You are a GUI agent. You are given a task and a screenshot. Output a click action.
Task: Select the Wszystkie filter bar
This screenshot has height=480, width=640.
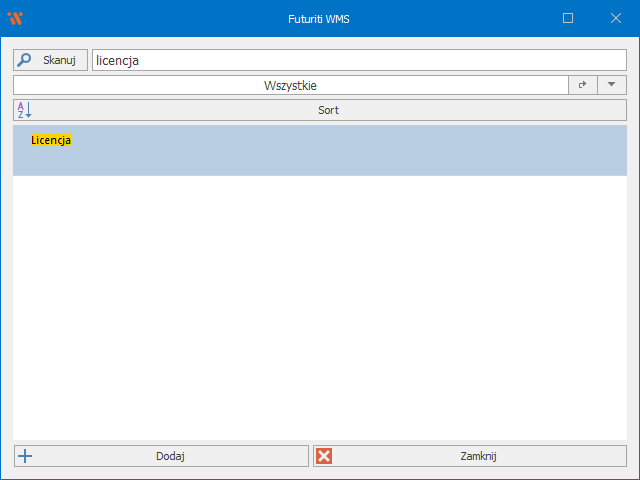click(x=290, y=86)
